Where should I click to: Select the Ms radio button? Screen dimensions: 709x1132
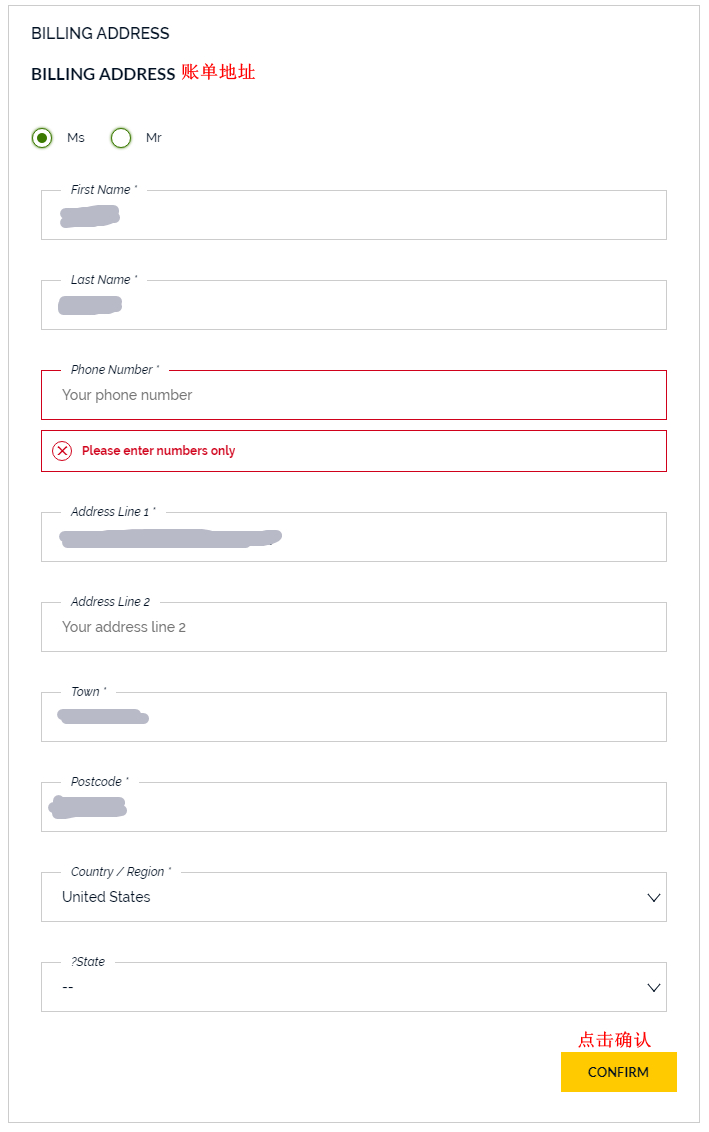point(42,138)
